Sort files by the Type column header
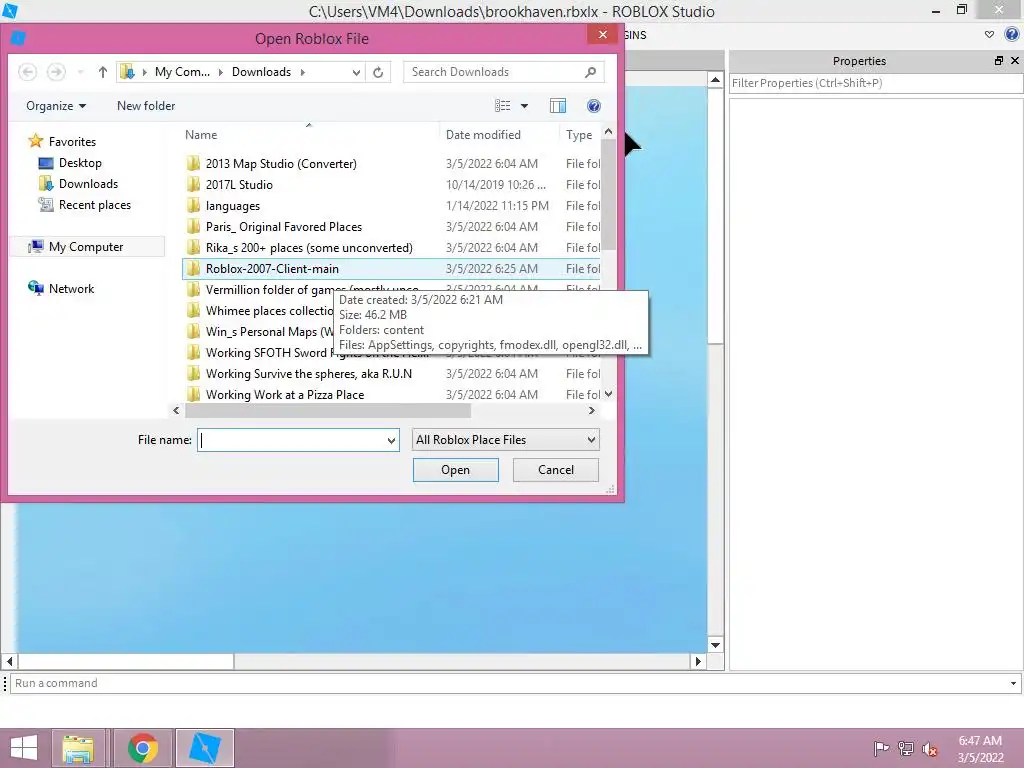The image size is (1024, 768). coord(579,135)
